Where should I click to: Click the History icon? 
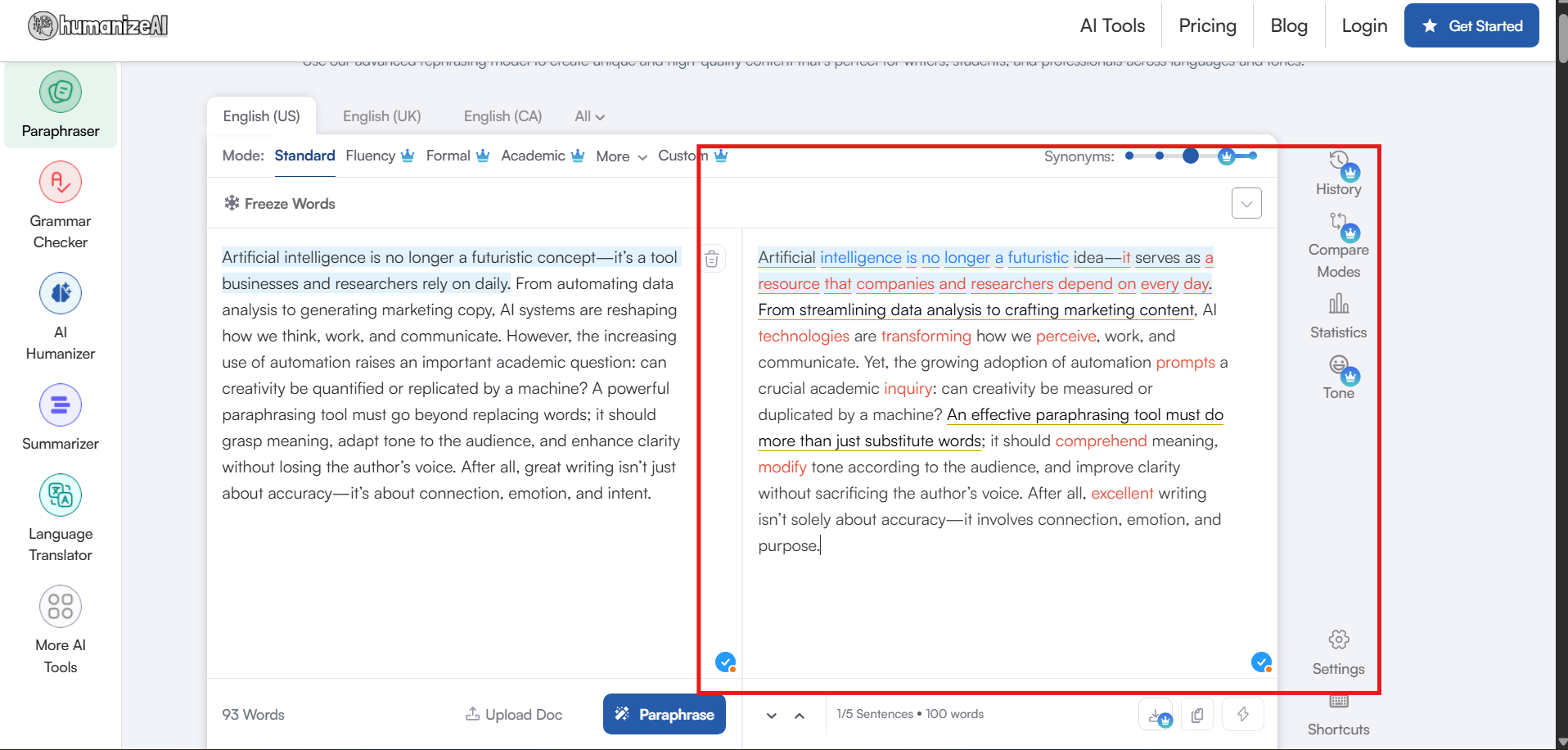pos(1338,173)
